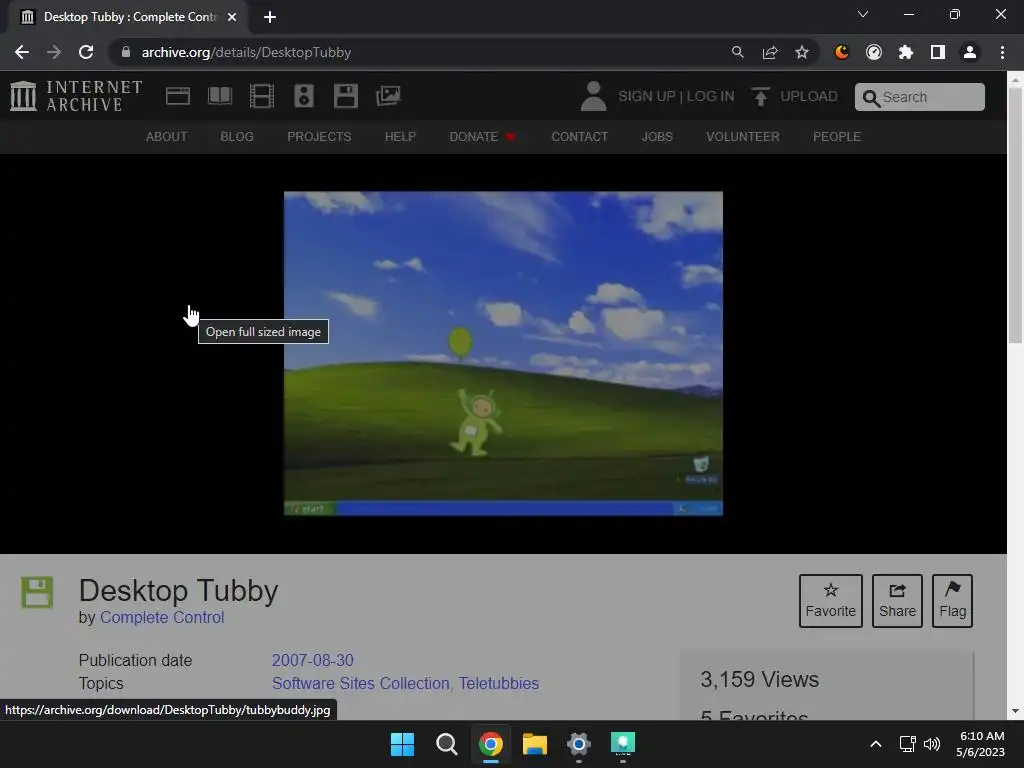
Task: Click the 2007-08-30 publication date link
Action: (313, 660)
